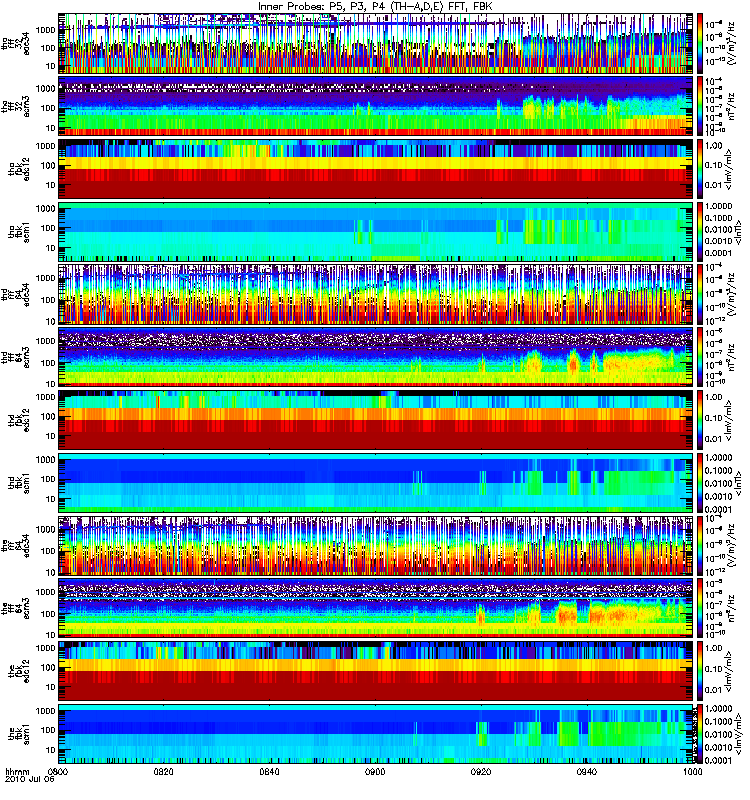Click the '0900' time axis label
The height and width of the screenshot is (800, 750).
(375, 771)
